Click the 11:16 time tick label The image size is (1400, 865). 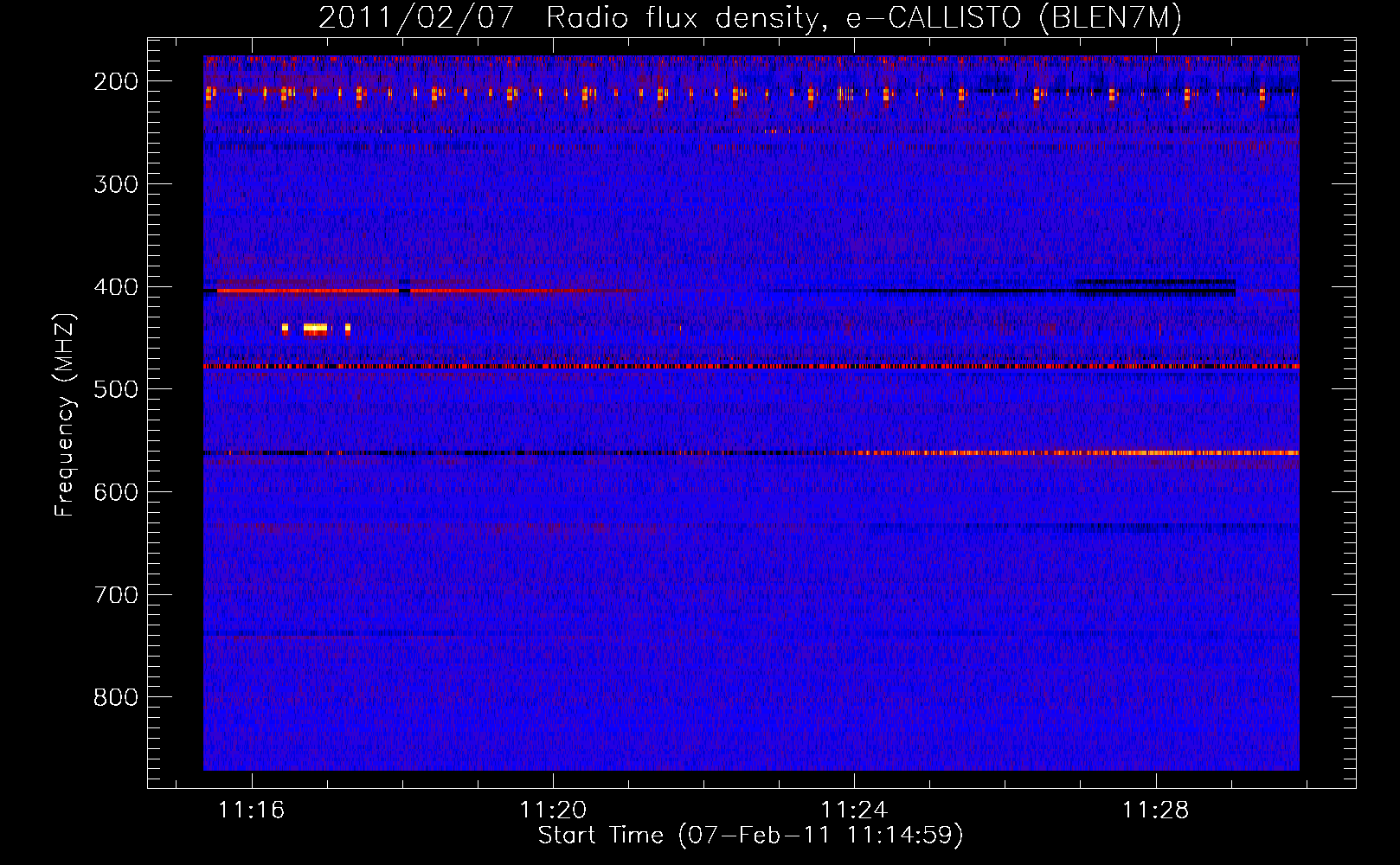251,811
